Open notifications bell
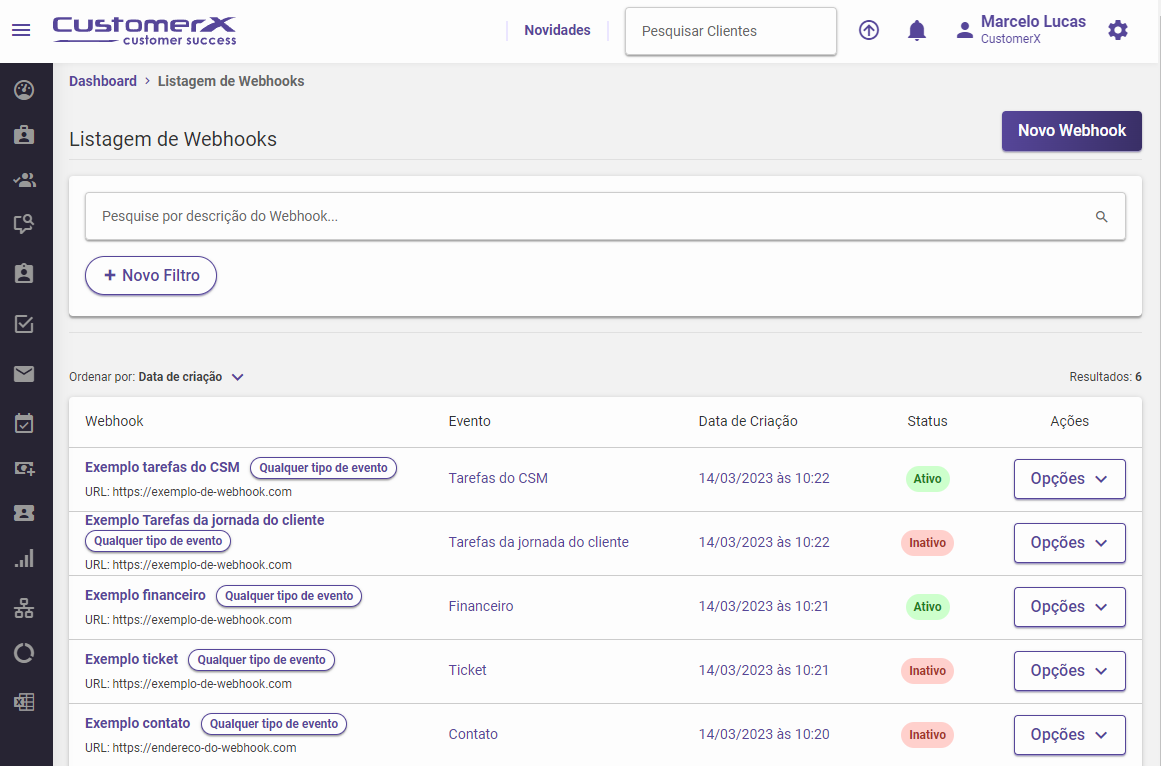1161x766 pixels. click(917, 30)
